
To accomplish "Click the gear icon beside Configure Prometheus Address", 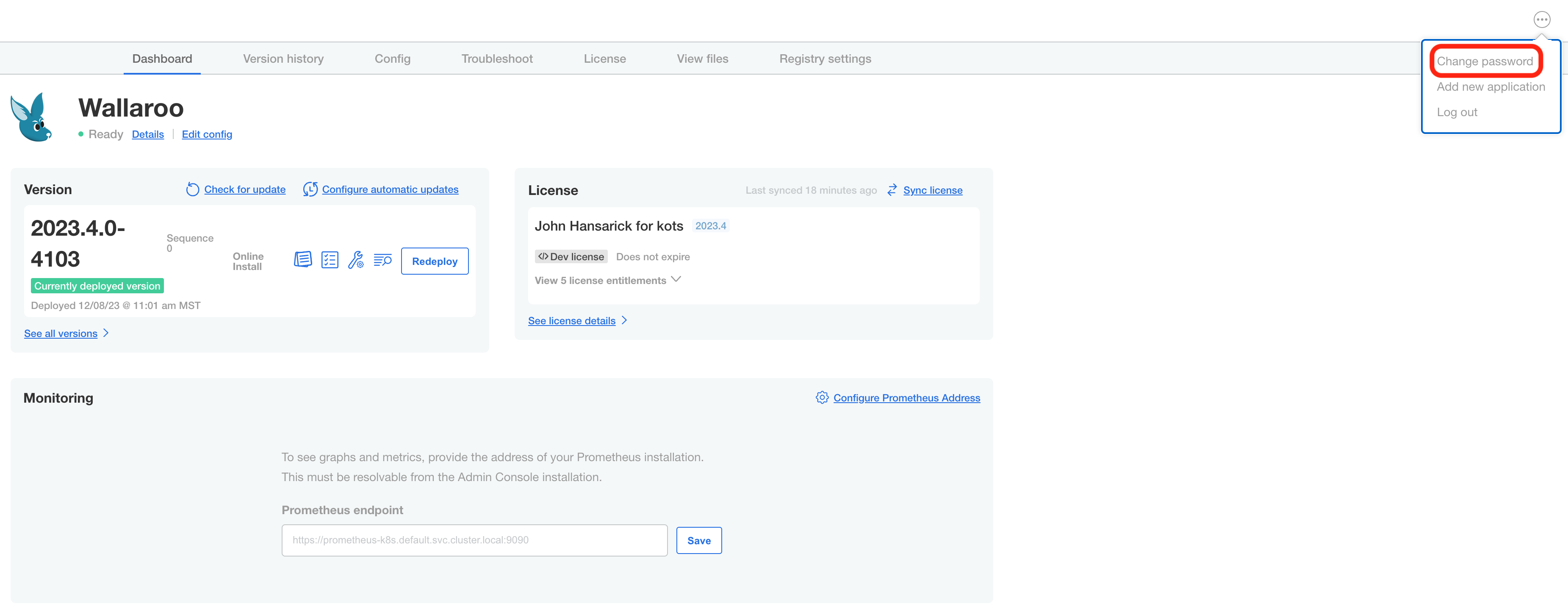I will (822, 398).
